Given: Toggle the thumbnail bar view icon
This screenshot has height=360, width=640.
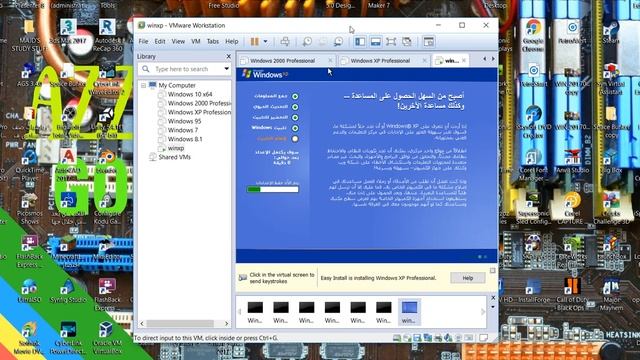Looking at the screenshot, I should click(x=376, y=42).
